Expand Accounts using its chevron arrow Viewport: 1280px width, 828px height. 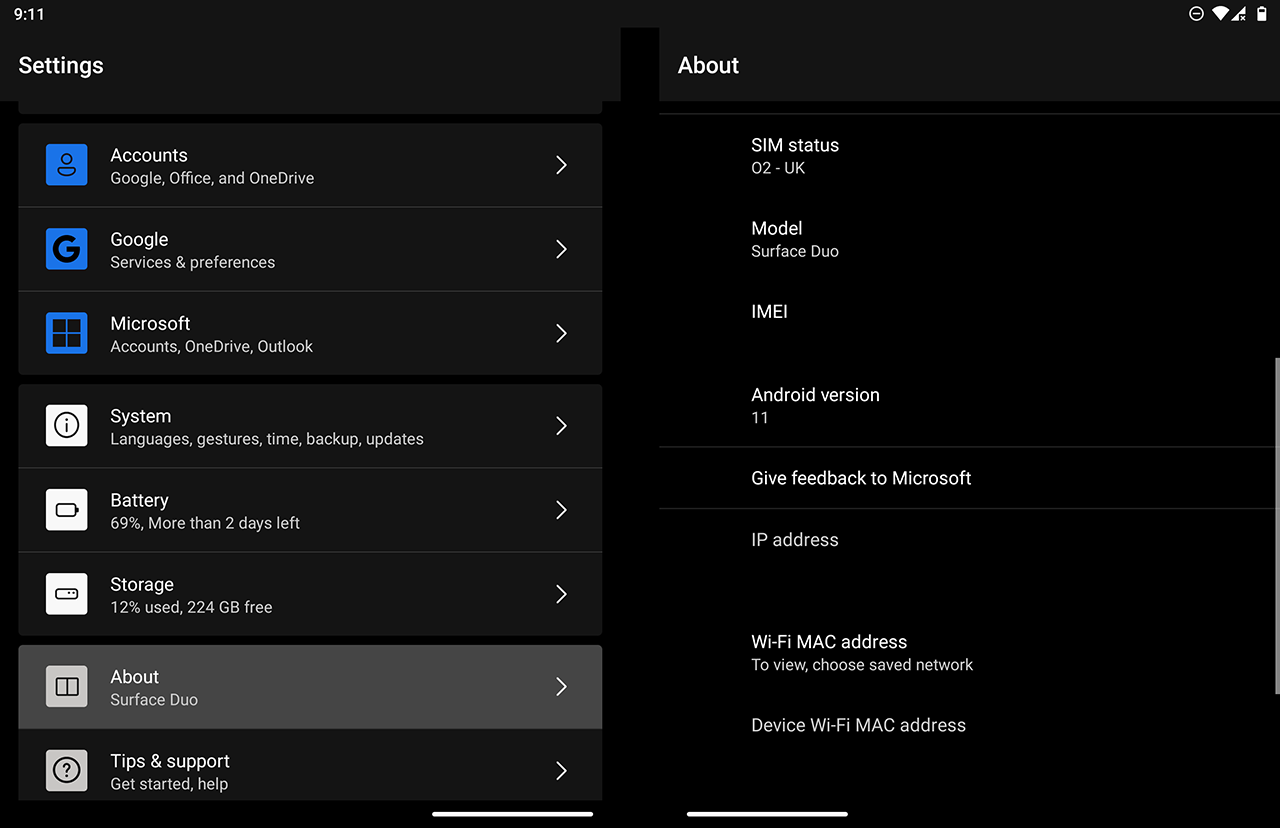point(561,165)
